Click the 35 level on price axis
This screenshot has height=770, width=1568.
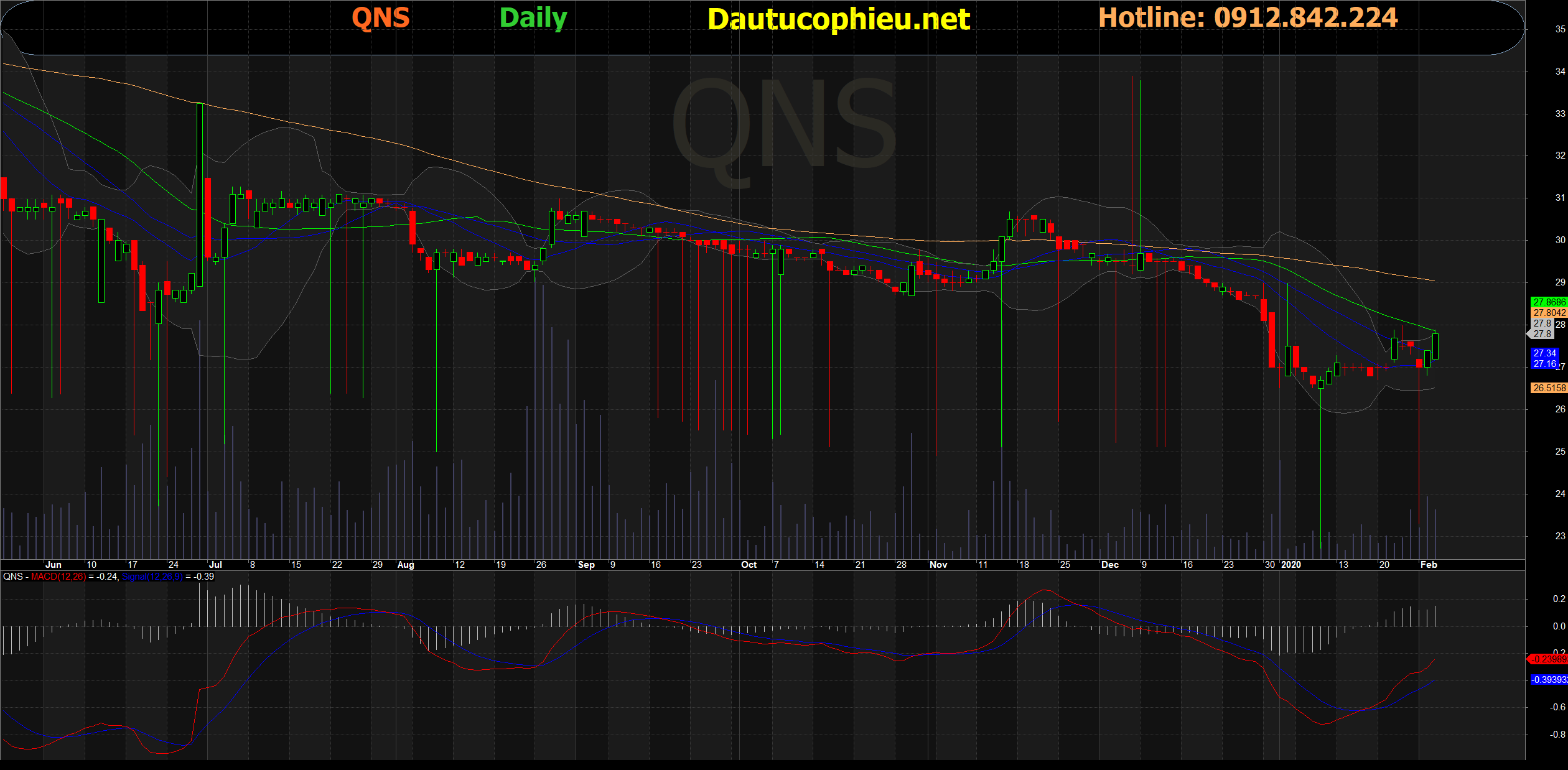pos(1560,29)
